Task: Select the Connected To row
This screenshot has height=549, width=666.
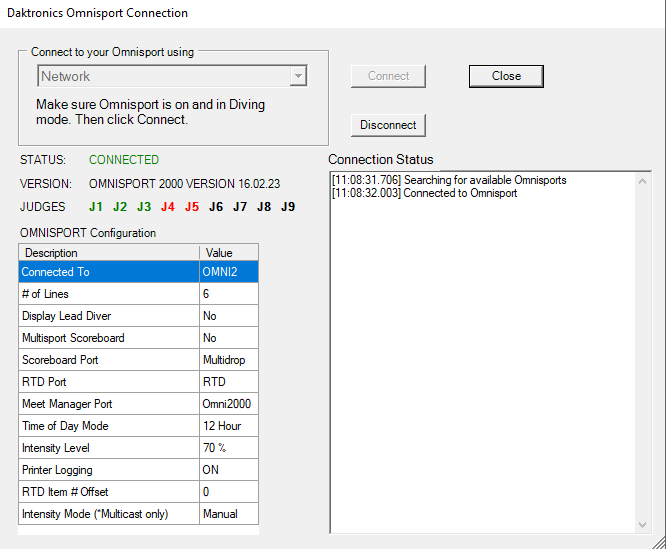Action: click(138, 272)
